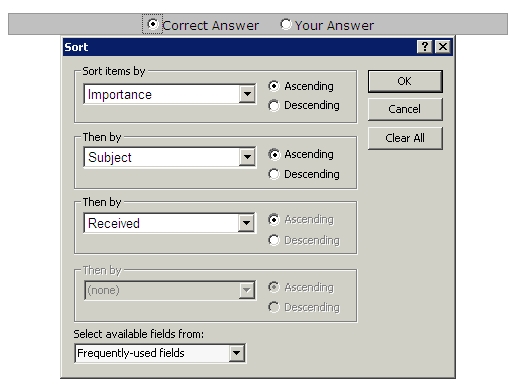The image size is (514, 389).
Task: Open the Importance field dropdown arrow
Action: click(247, 94)
